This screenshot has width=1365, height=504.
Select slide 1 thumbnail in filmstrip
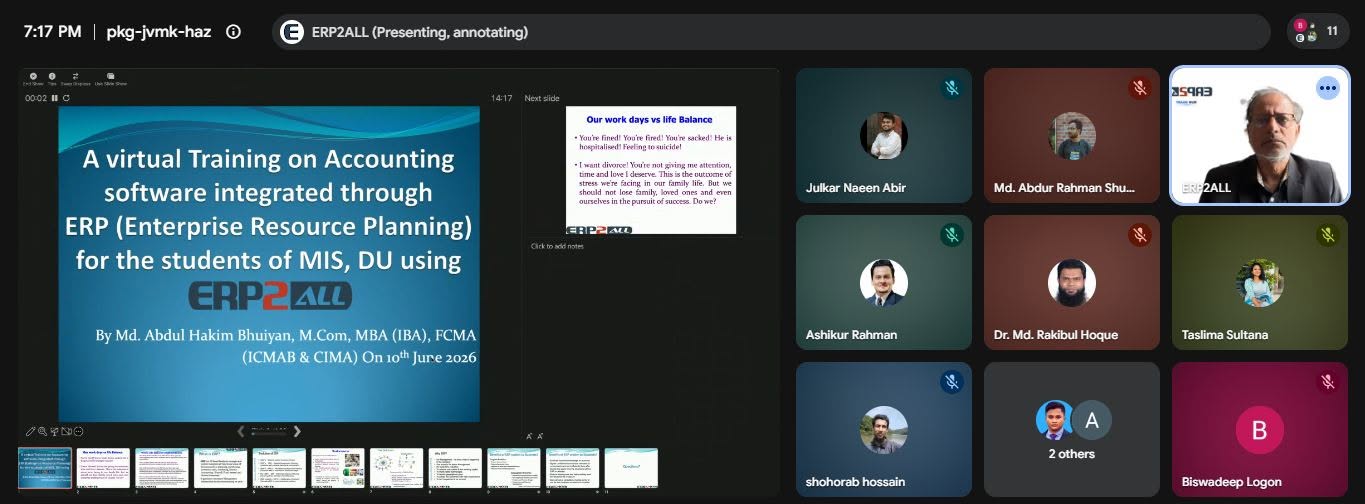point(45,468)
